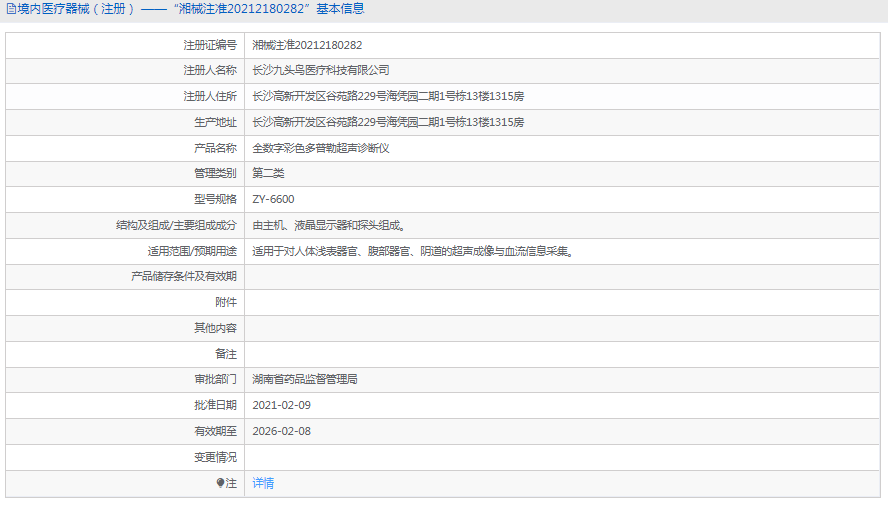
Task: Click the 审批部门 label
Action: pos(215,380)
